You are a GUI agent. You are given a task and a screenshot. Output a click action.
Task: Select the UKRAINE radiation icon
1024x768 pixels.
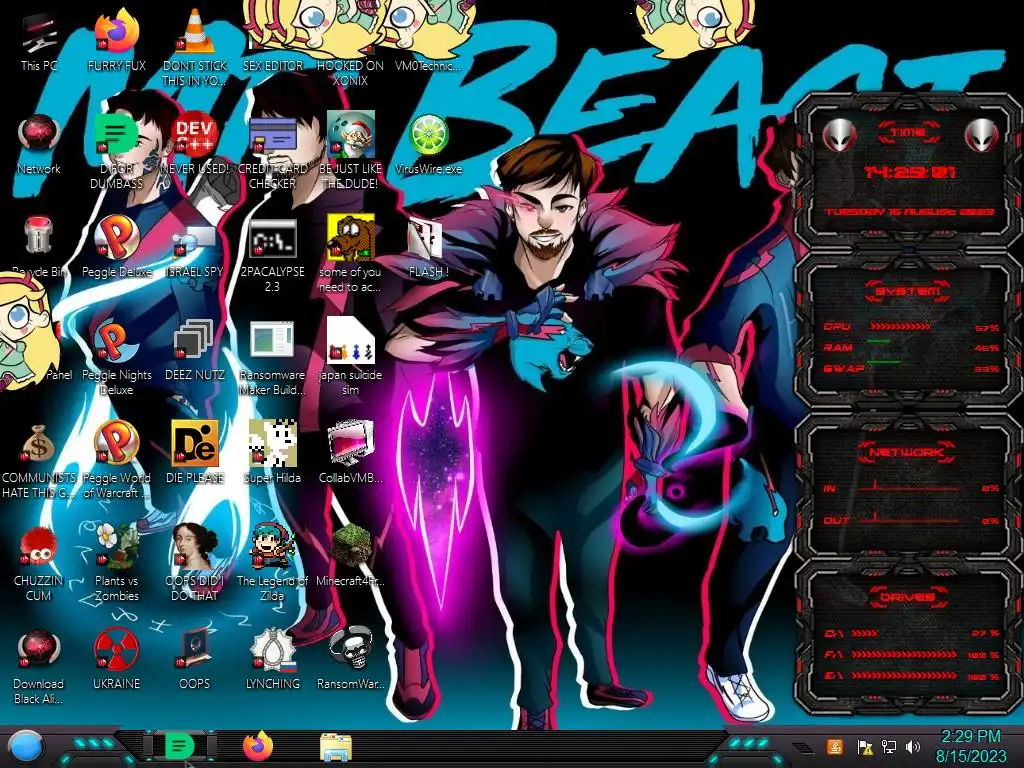[x=116, y=658]
